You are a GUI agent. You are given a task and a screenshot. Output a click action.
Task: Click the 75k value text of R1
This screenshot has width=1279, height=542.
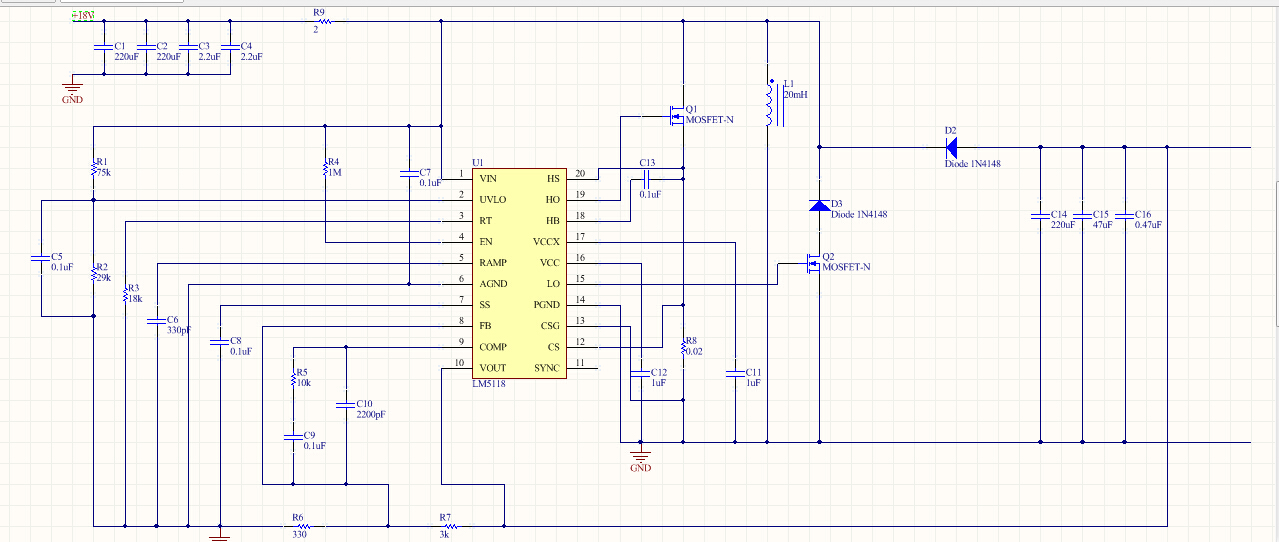tap(103, 172)
